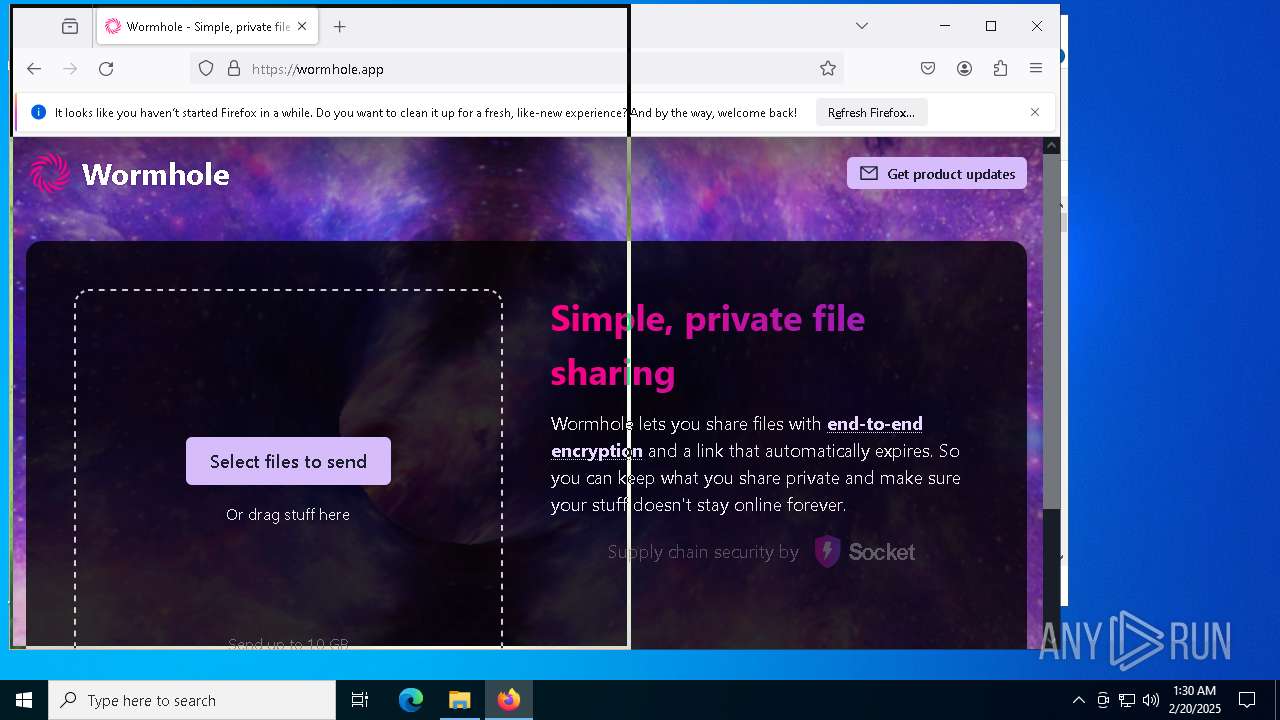Open the end-to-end encryption link
This screenshot has height=720, width=1280.
tap(737, 437)
